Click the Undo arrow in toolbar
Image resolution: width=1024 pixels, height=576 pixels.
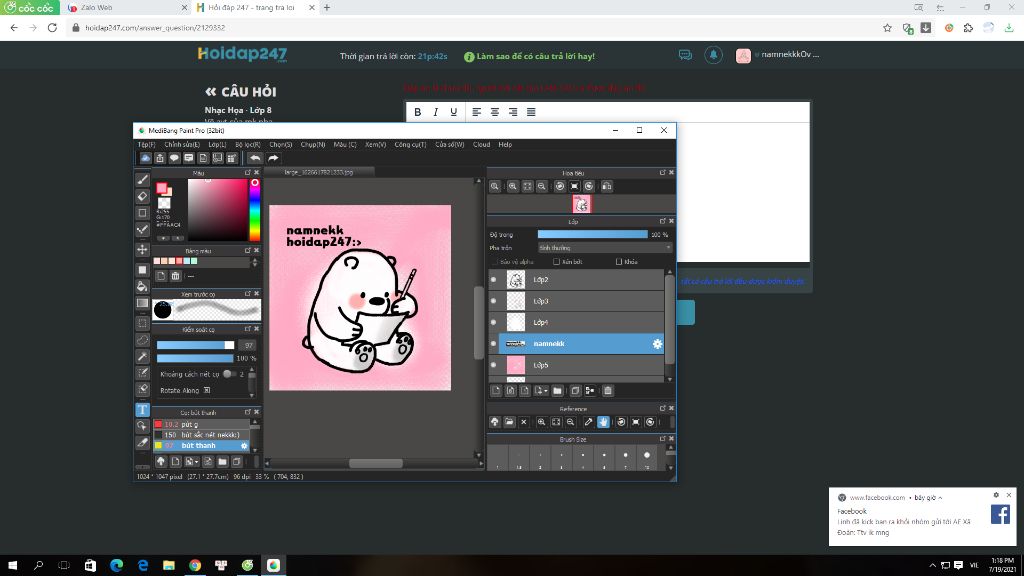[x=255, y=158]
